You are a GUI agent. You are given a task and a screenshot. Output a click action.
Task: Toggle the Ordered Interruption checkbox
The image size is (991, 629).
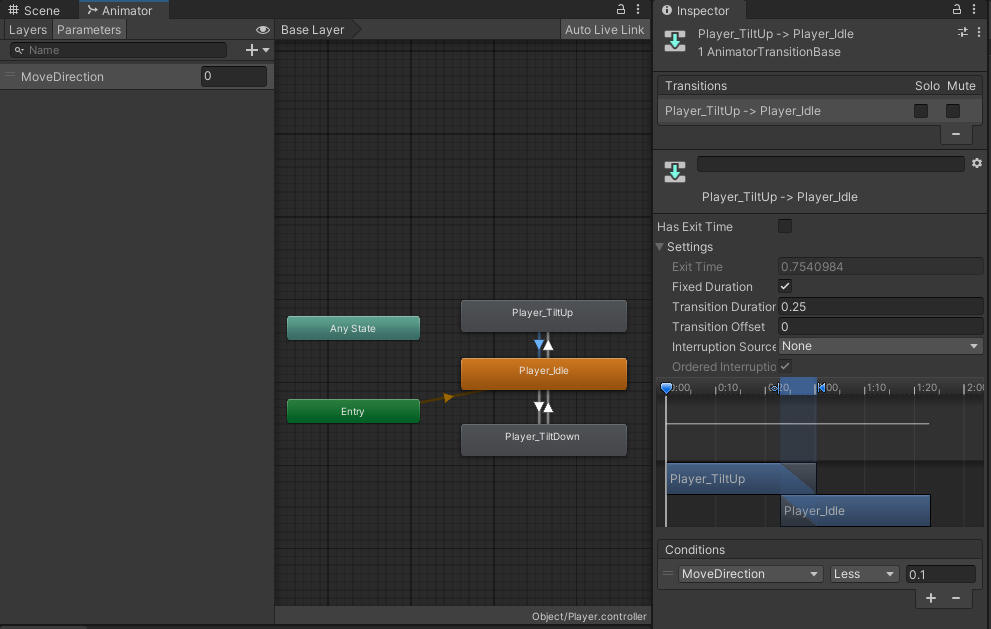click(x=785, y=366)
